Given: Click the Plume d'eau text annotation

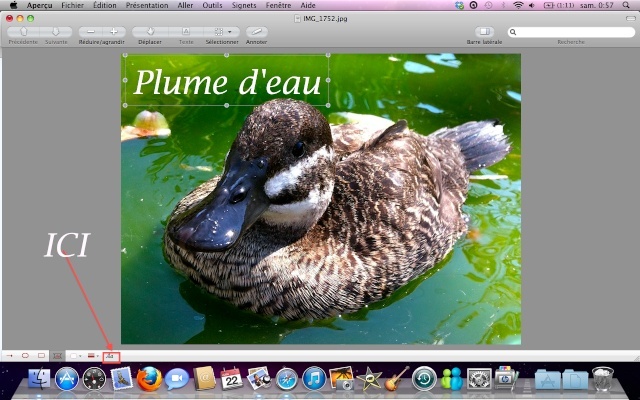Looking at the screenshot, I should pos(227,82).
